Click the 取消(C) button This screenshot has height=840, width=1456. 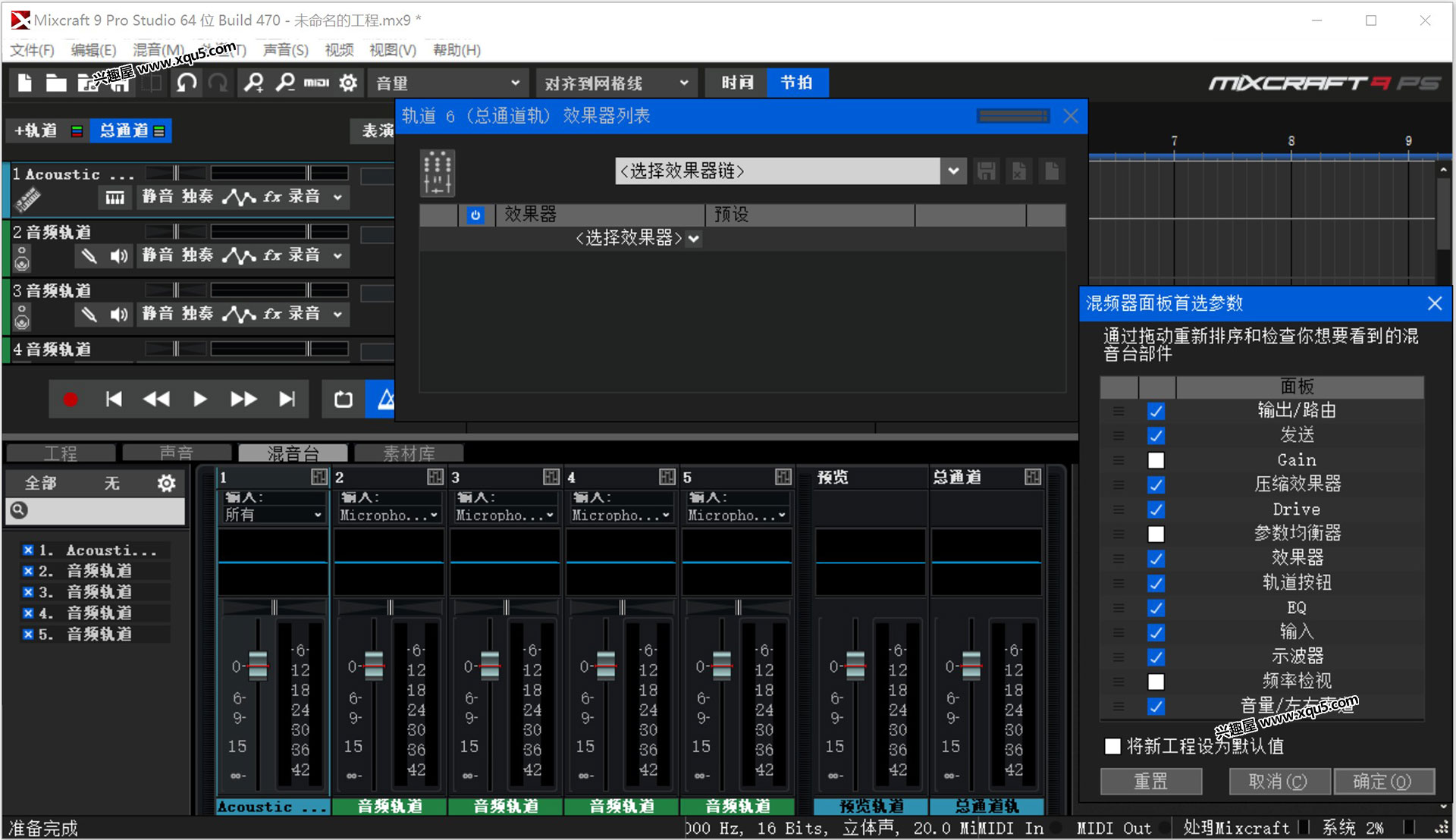pyautogui.click(x=1279, y=782)
